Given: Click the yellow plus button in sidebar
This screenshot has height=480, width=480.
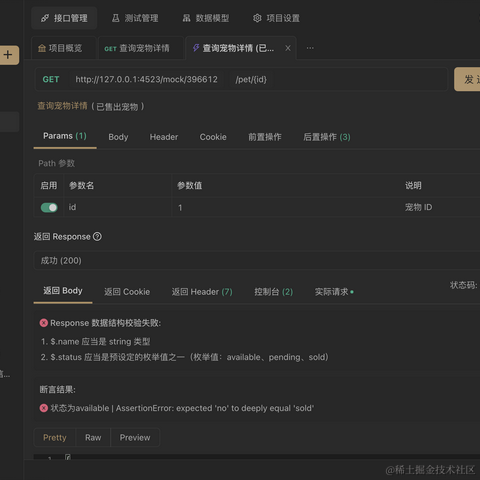Looking at the screenshot, I should coord(8,55).
